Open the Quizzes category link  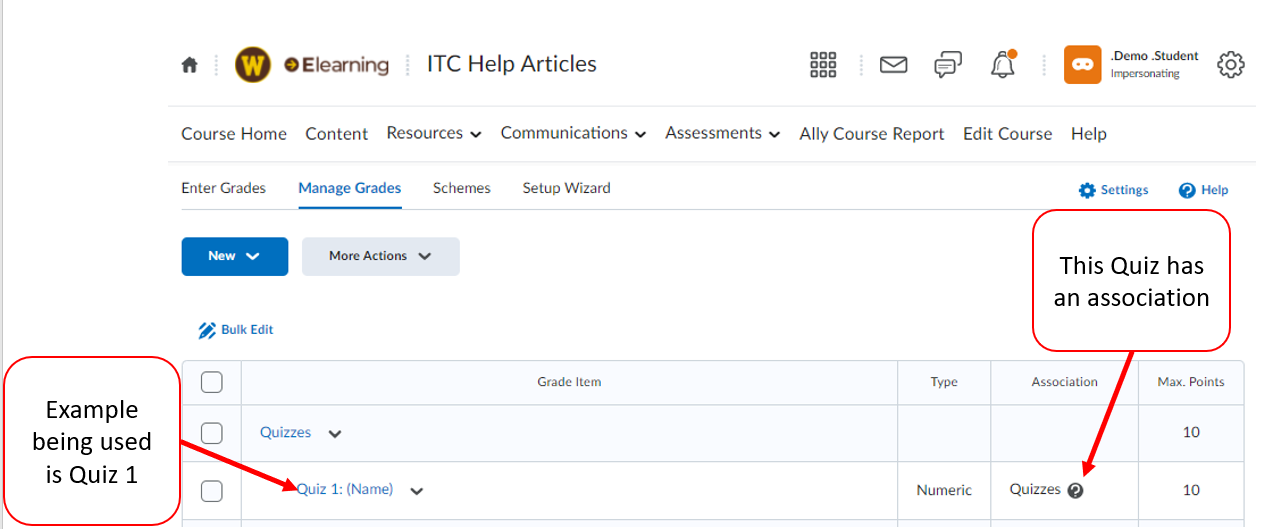tap(286, 433)
